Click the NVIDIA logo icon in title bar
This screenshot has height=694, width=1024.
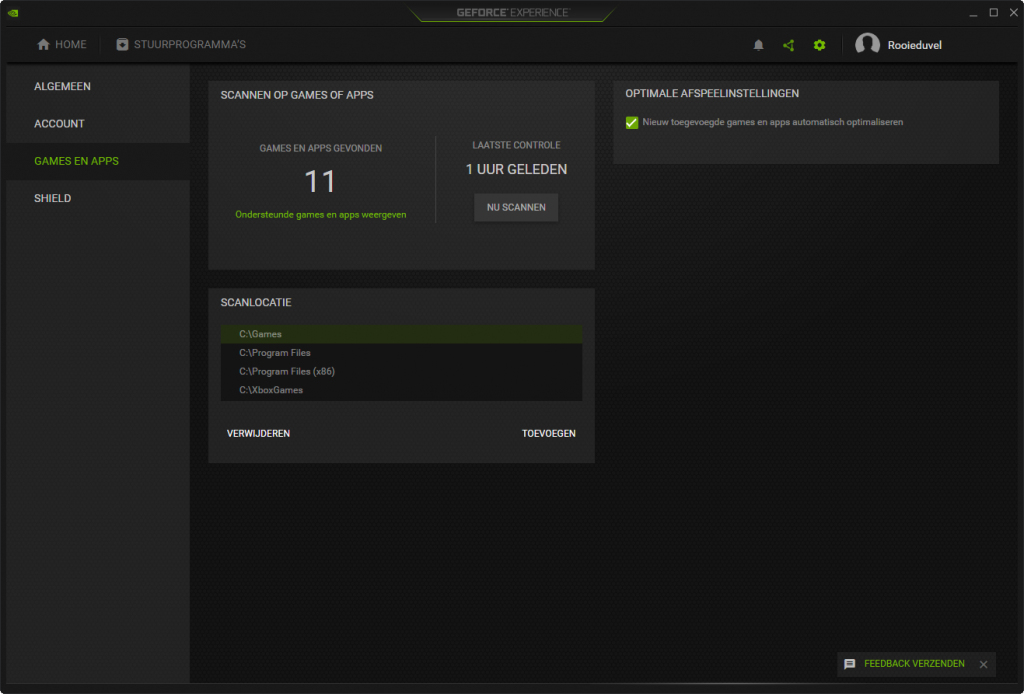[13, 12]
